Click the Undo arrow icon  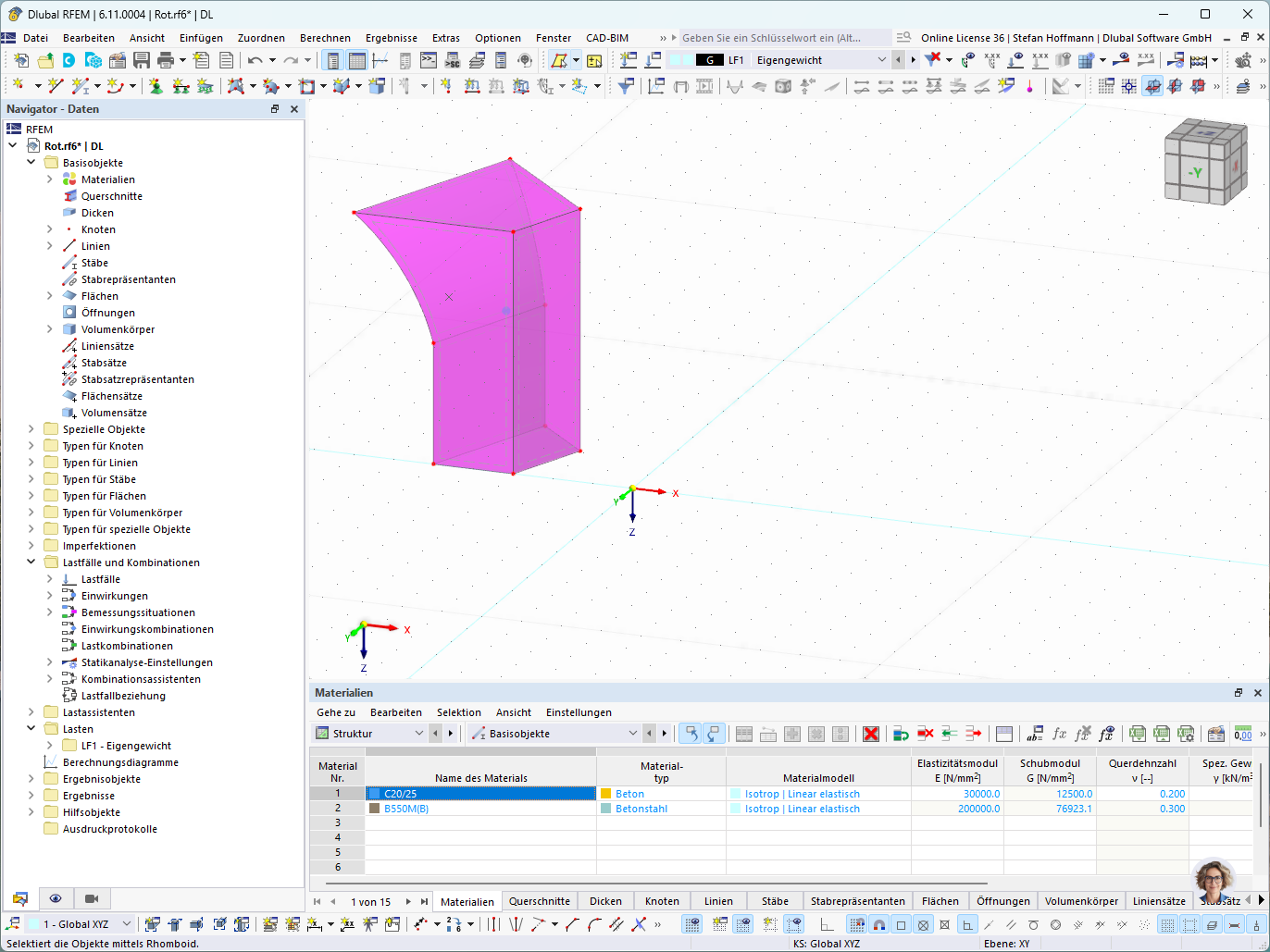coord(255,60)
